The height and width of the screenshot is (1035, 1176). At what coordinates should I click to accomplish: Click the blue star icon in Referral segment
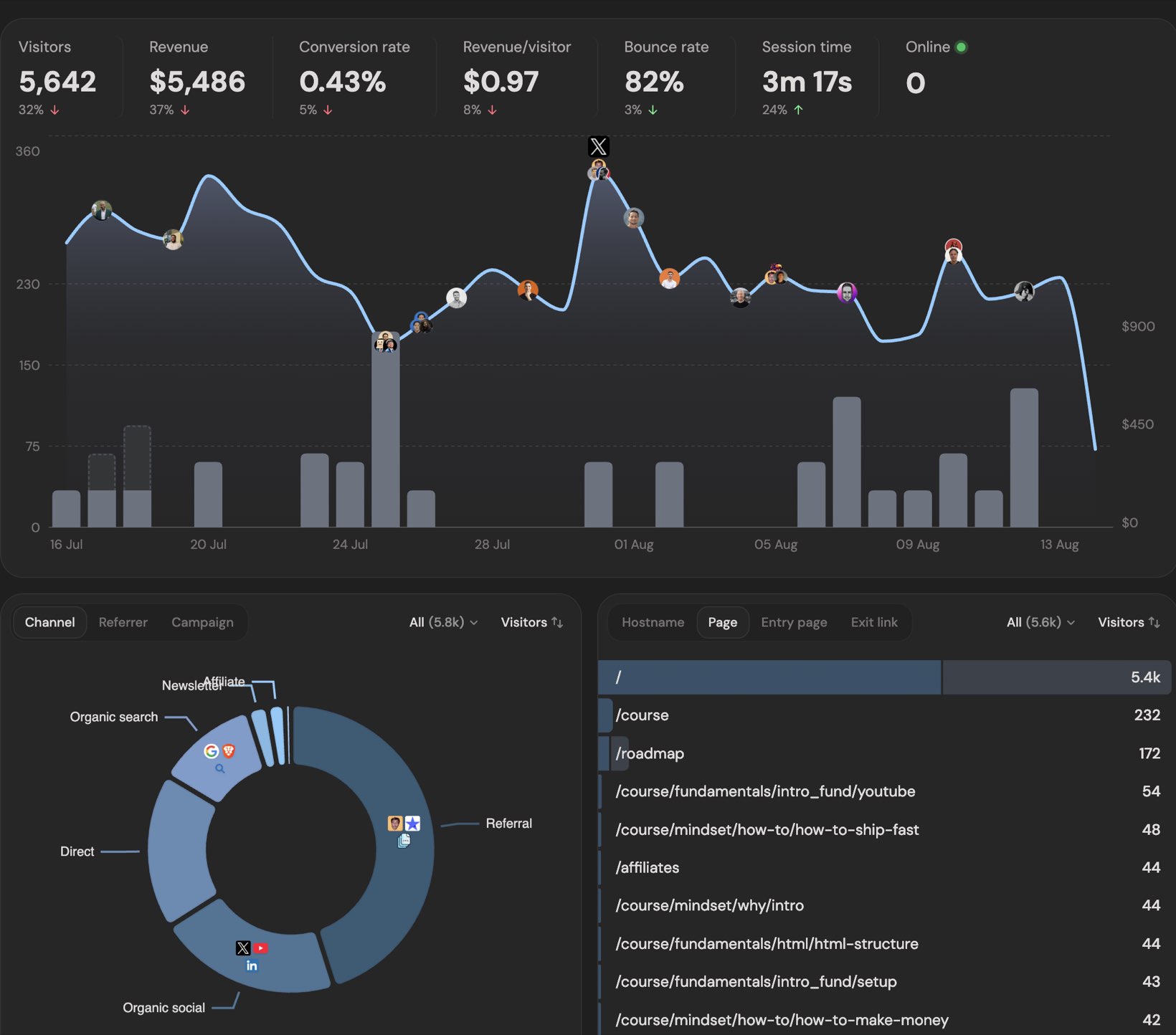click(412, 824)
